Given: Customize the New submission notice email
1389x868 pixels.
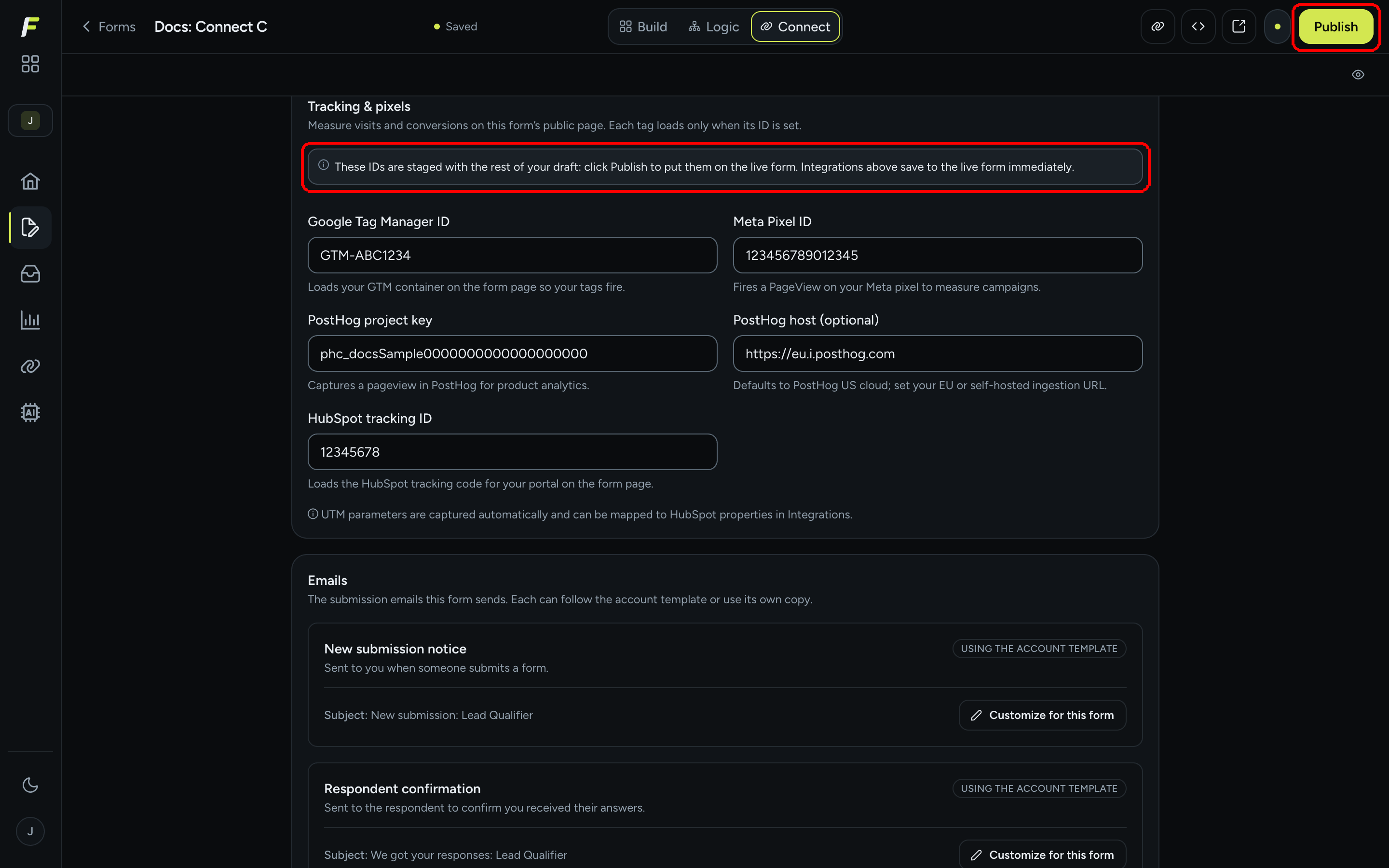Looking at the screenshot, I should pyautogui.click(x=1042, y=715).
